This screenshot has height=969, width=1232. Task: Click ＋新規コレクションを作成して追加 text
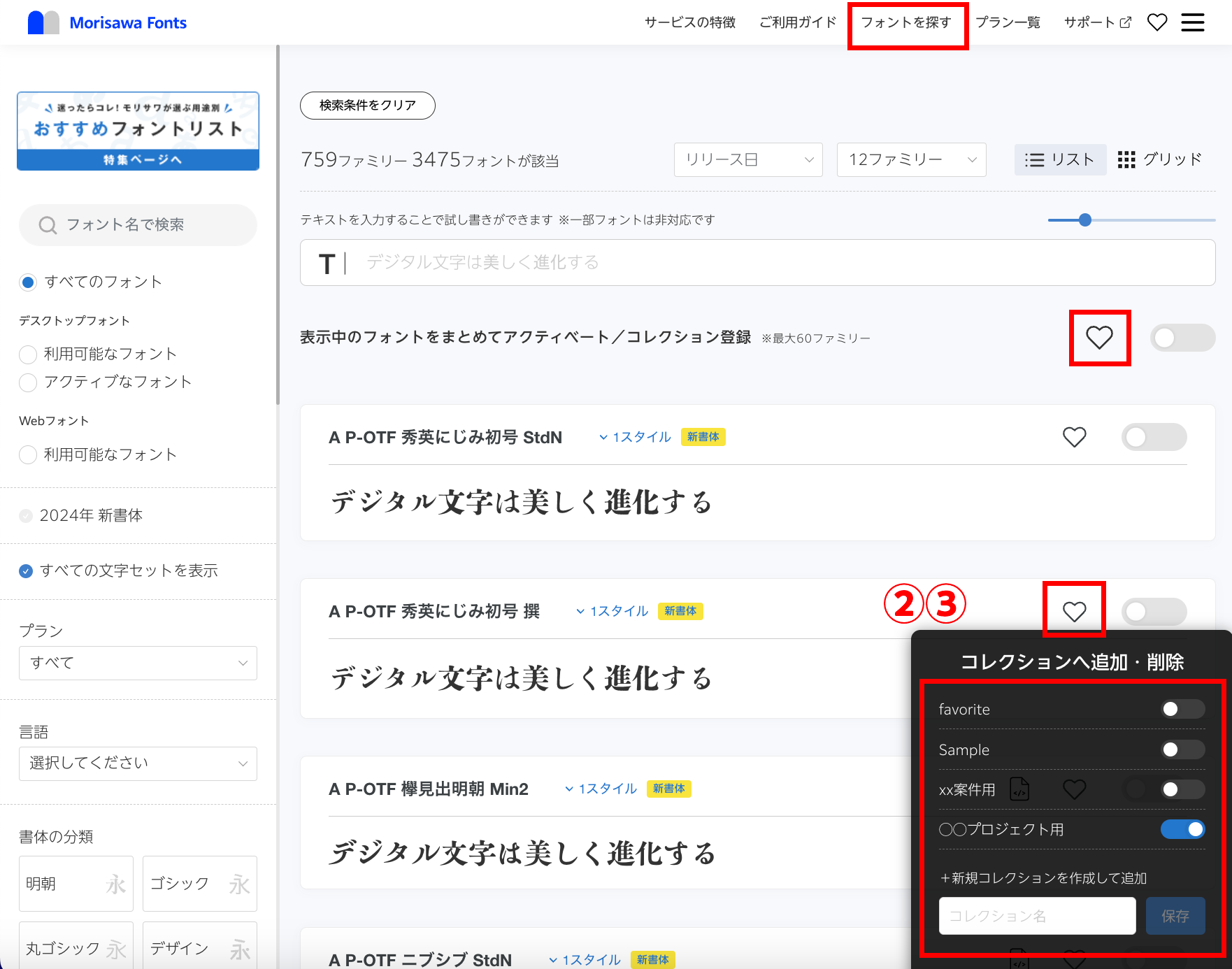1043,878
